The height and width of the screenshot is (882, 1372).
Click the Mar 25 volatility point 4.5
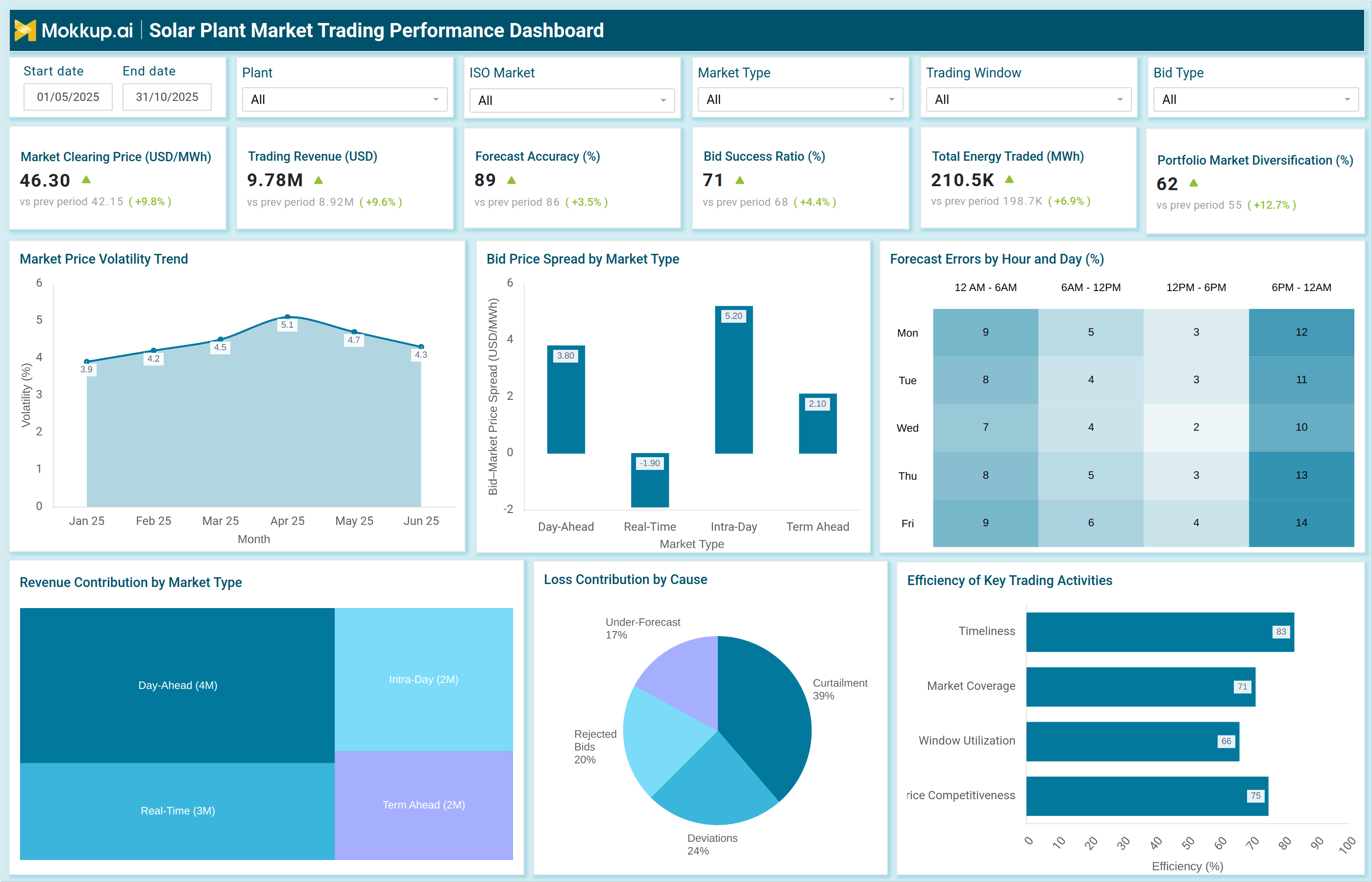[220, 339]
